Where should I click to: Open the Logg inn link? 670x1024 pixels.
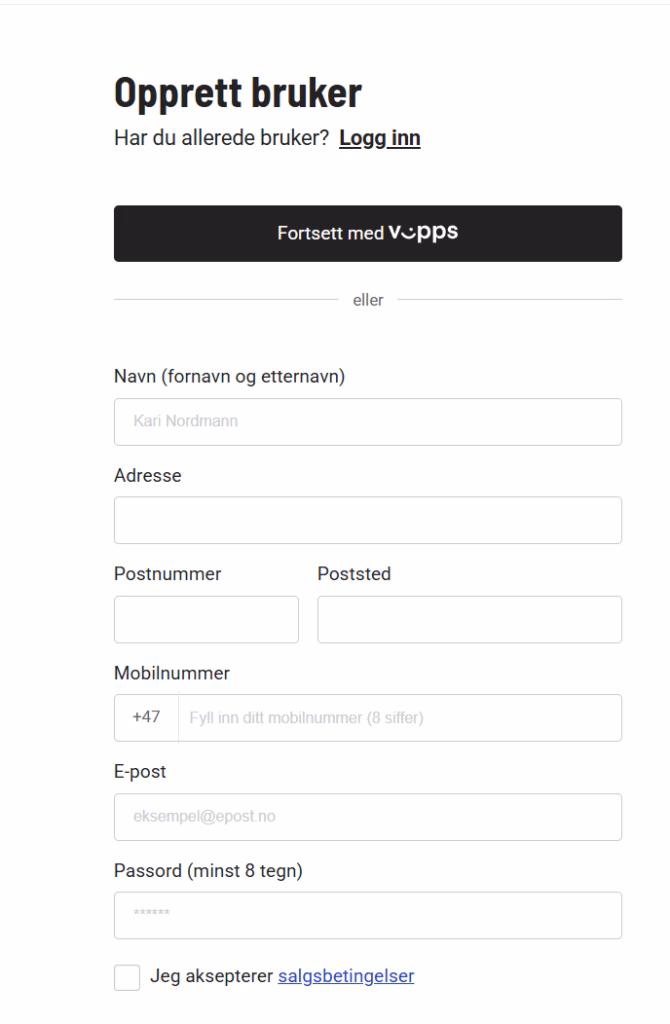click(379, 138)
